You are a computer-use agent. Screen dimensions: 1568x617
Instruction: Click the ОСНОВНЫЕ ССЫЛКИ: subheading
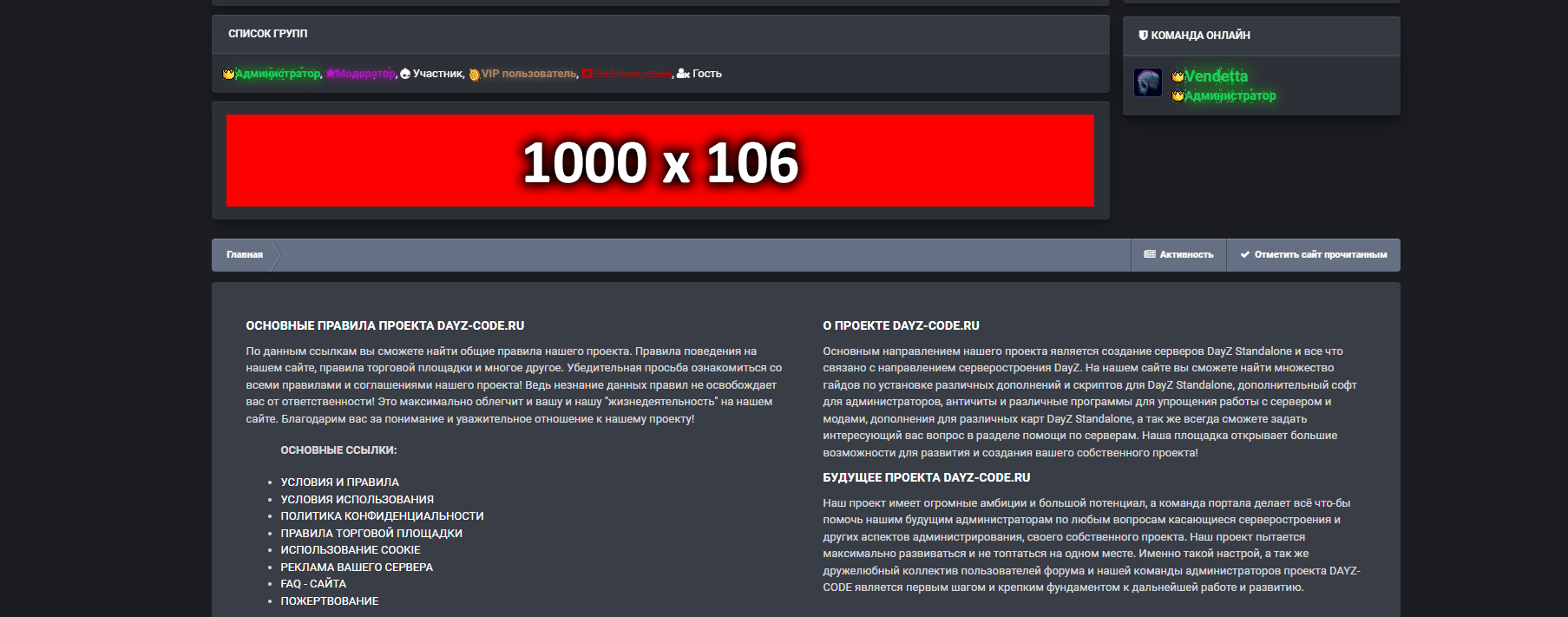[x=338, y=450]
